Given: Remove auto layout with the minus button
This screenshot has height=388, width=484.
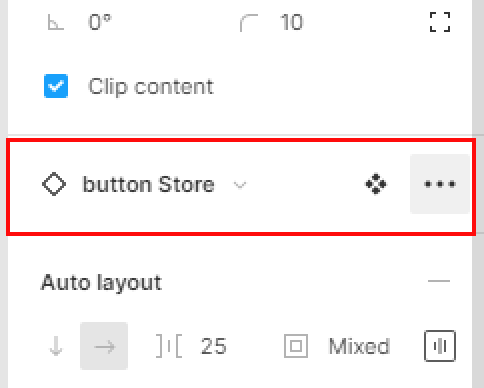Looking at the screenshot, I should coord(439,281).
